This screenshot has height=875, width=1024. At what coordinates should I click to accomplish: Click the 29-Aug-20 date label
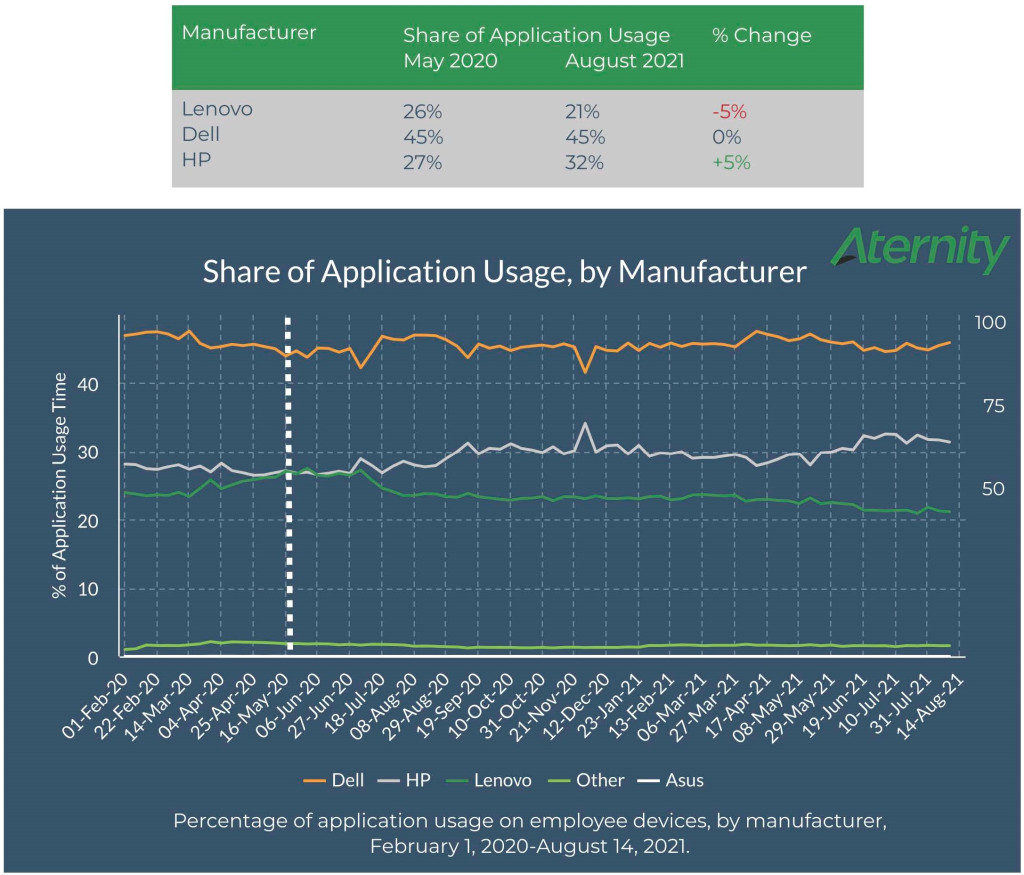tap(415, 706)
